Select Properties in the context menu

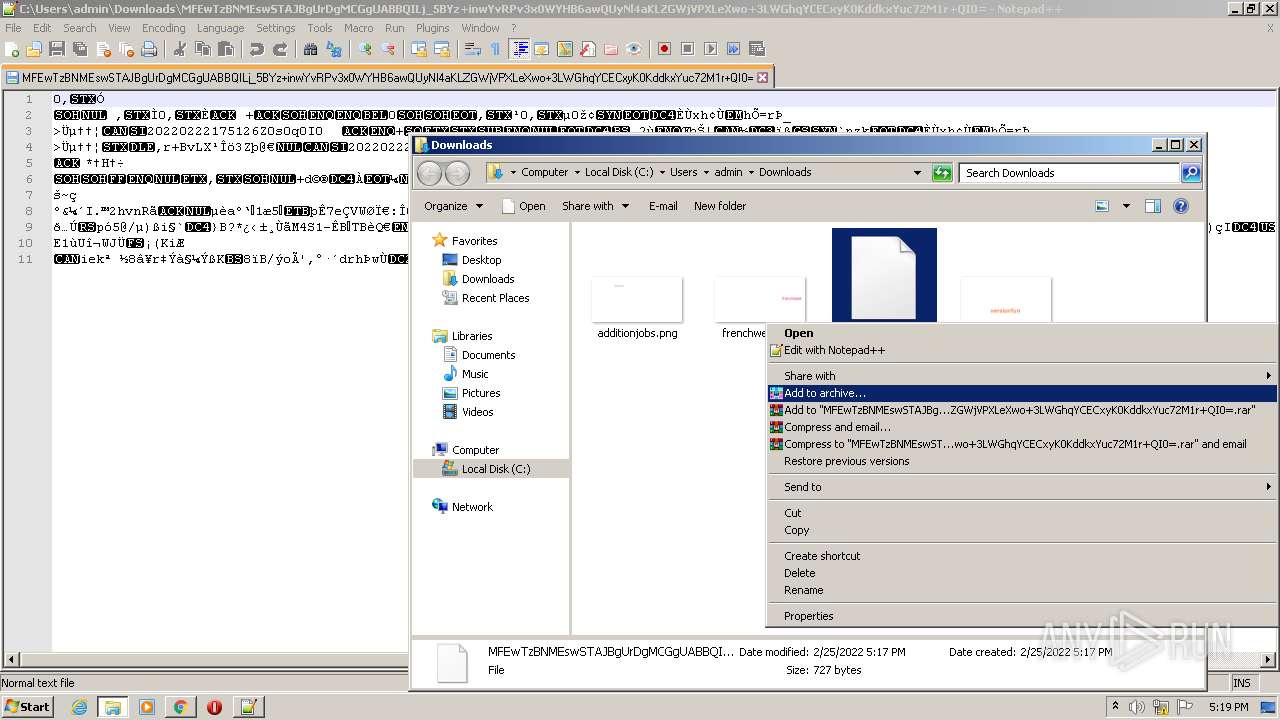[x=1022, y=616]
